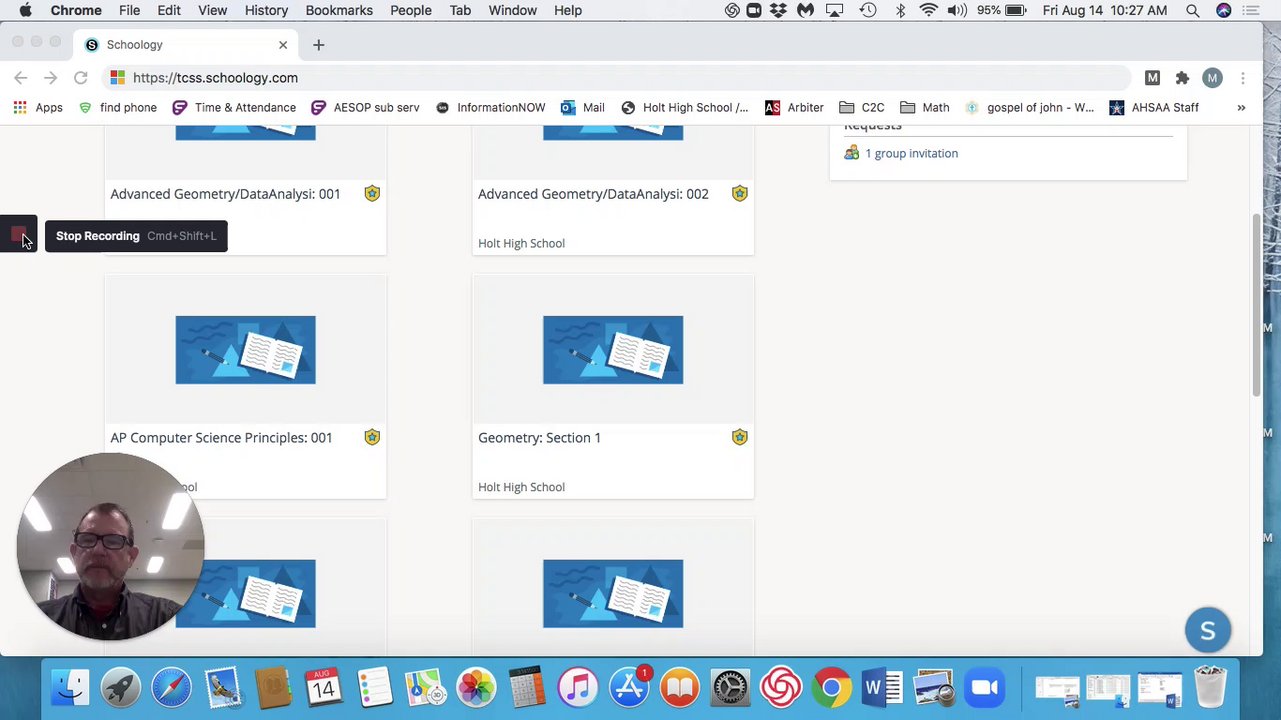Open the InformationNOW bookmark

tap(490, 107)
